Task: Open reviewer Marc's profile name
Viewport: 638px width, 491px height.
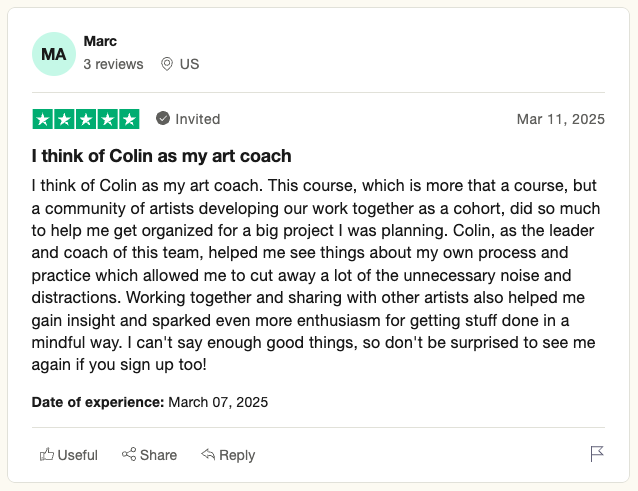Action: click(100, 41)
